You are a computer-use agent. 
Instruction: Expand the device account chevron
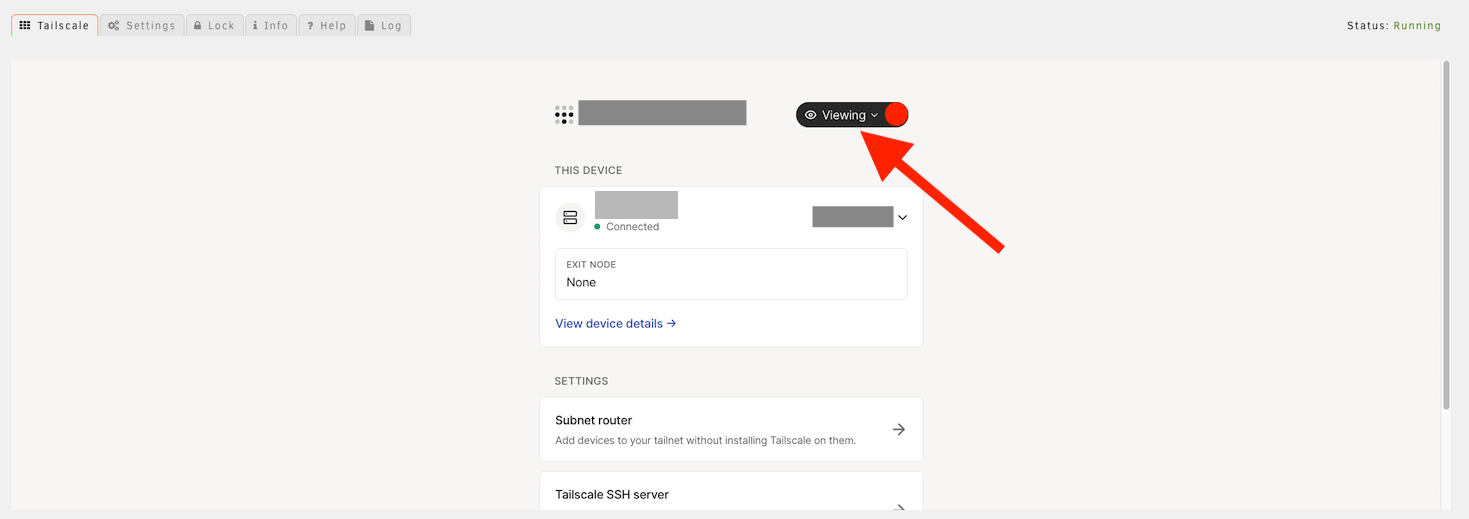tap(902, 217)
